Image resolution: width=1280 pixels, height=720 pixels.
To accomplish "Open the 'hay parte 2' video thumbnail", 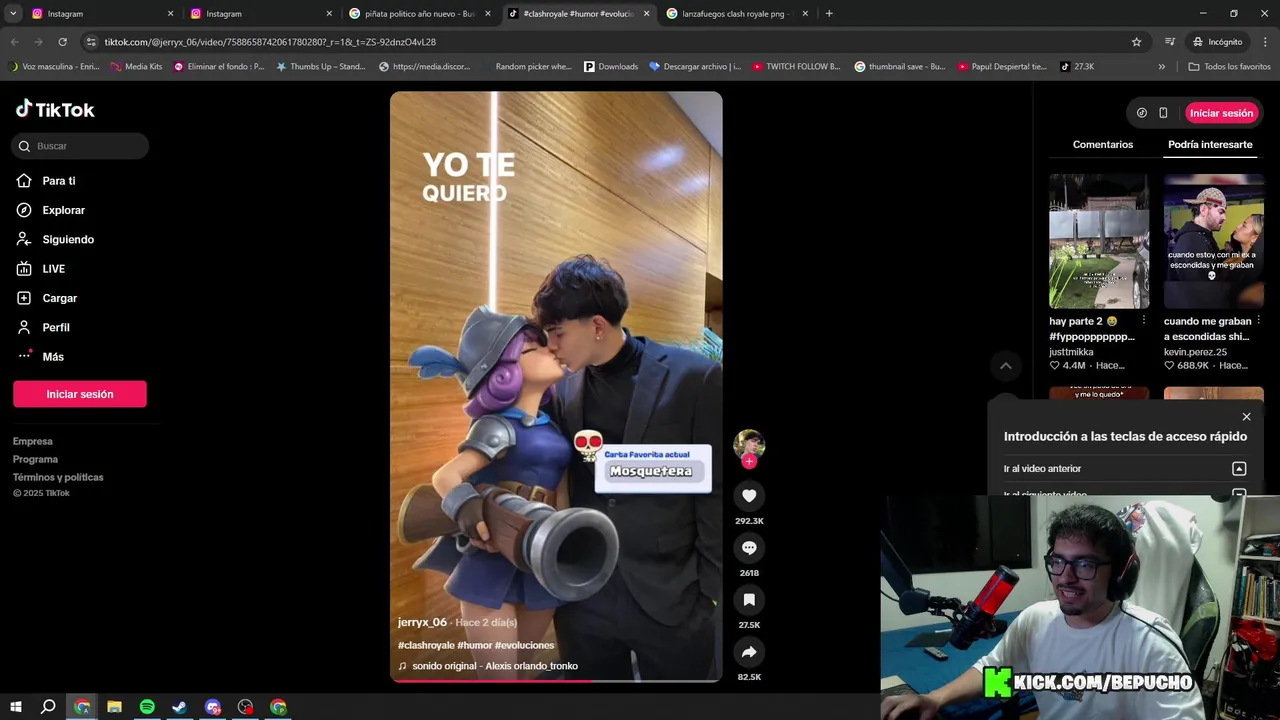I will pos(1099,241).
